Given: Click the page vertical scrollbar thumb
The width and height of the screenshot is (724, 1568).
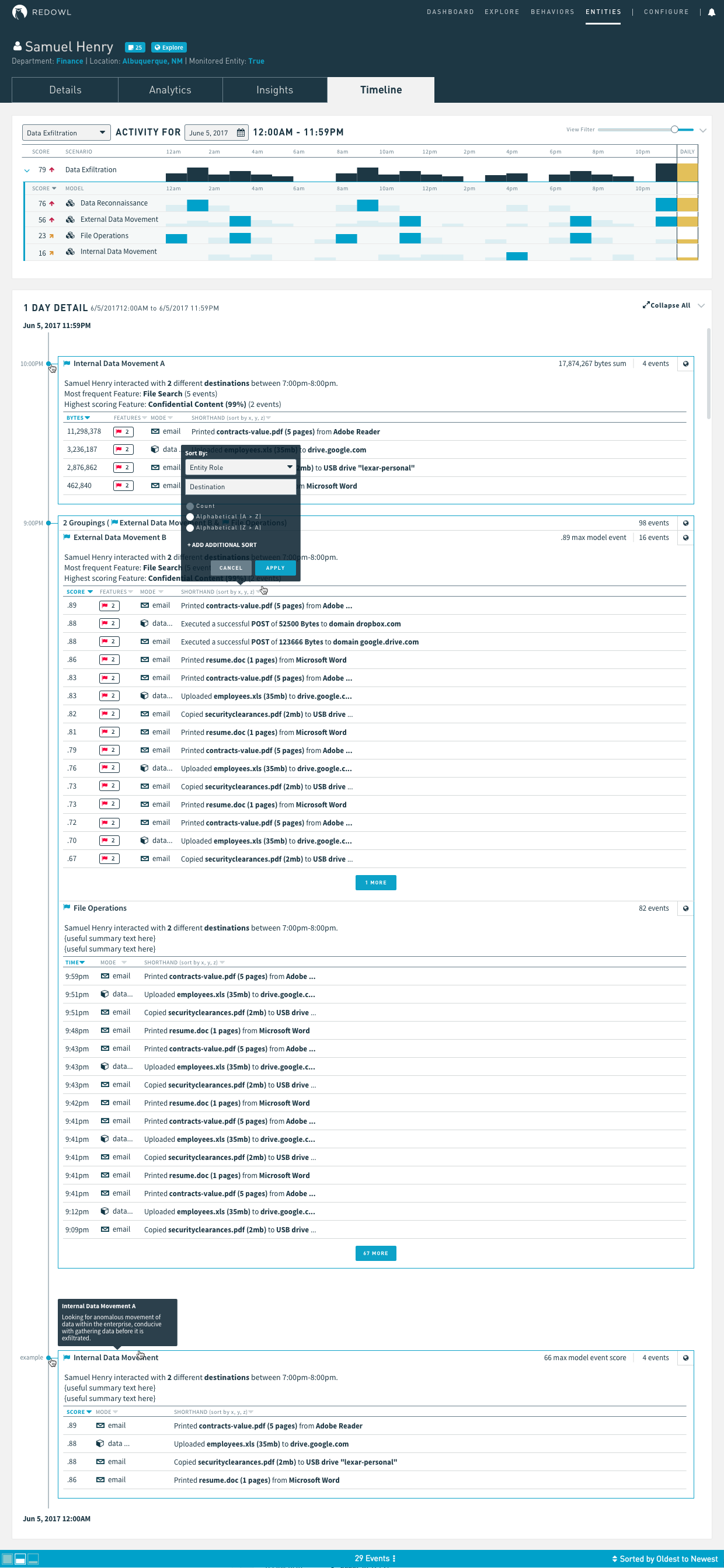Looking at the screenshot, I should [709, 374].
